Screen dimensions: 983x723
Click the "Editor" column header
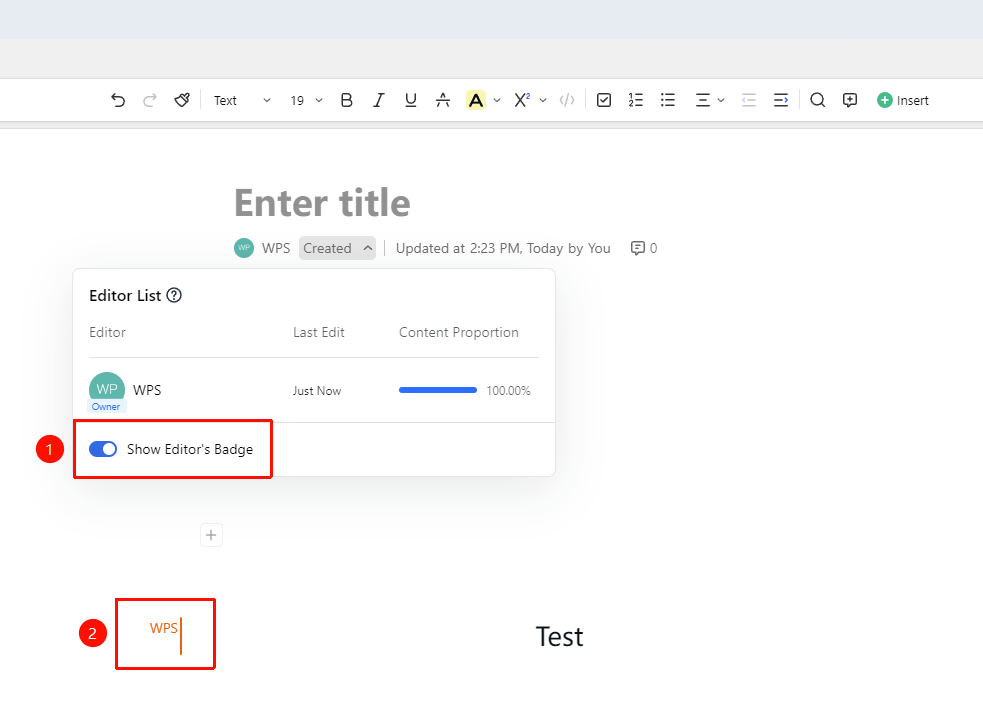point(107,332)
